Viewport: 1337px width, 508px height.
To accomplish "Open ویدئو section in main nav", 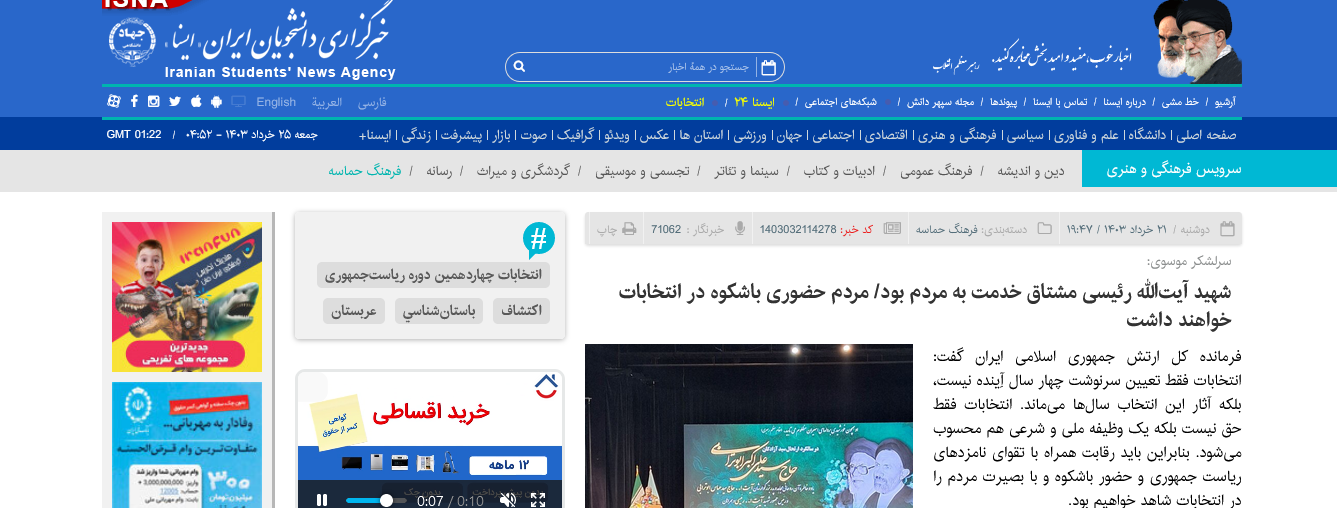I will [616, 134].
